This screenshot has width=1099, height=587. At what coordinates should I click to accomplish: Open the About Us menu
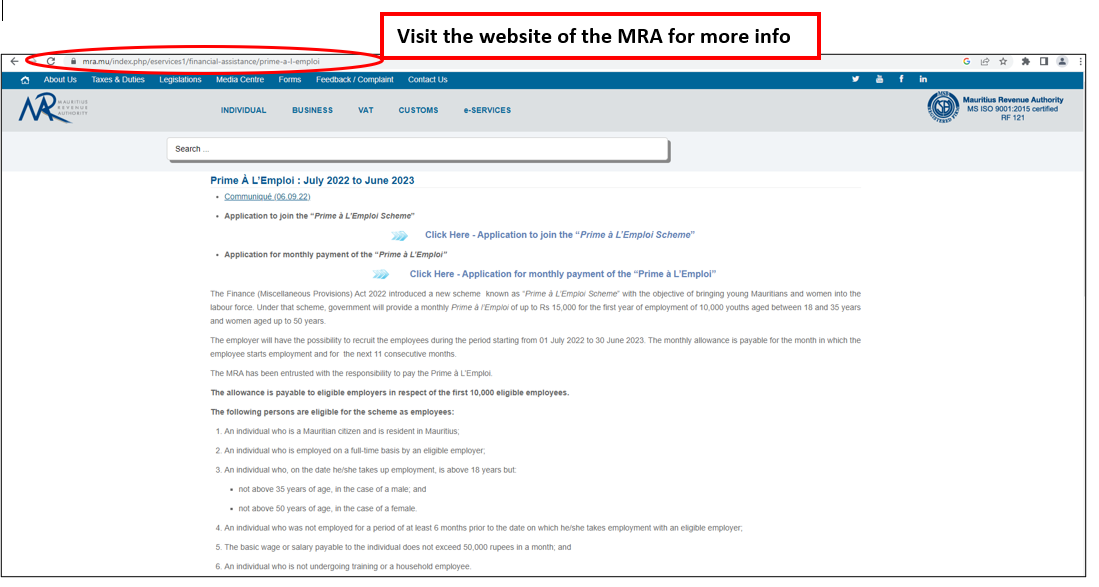[60, 80]
